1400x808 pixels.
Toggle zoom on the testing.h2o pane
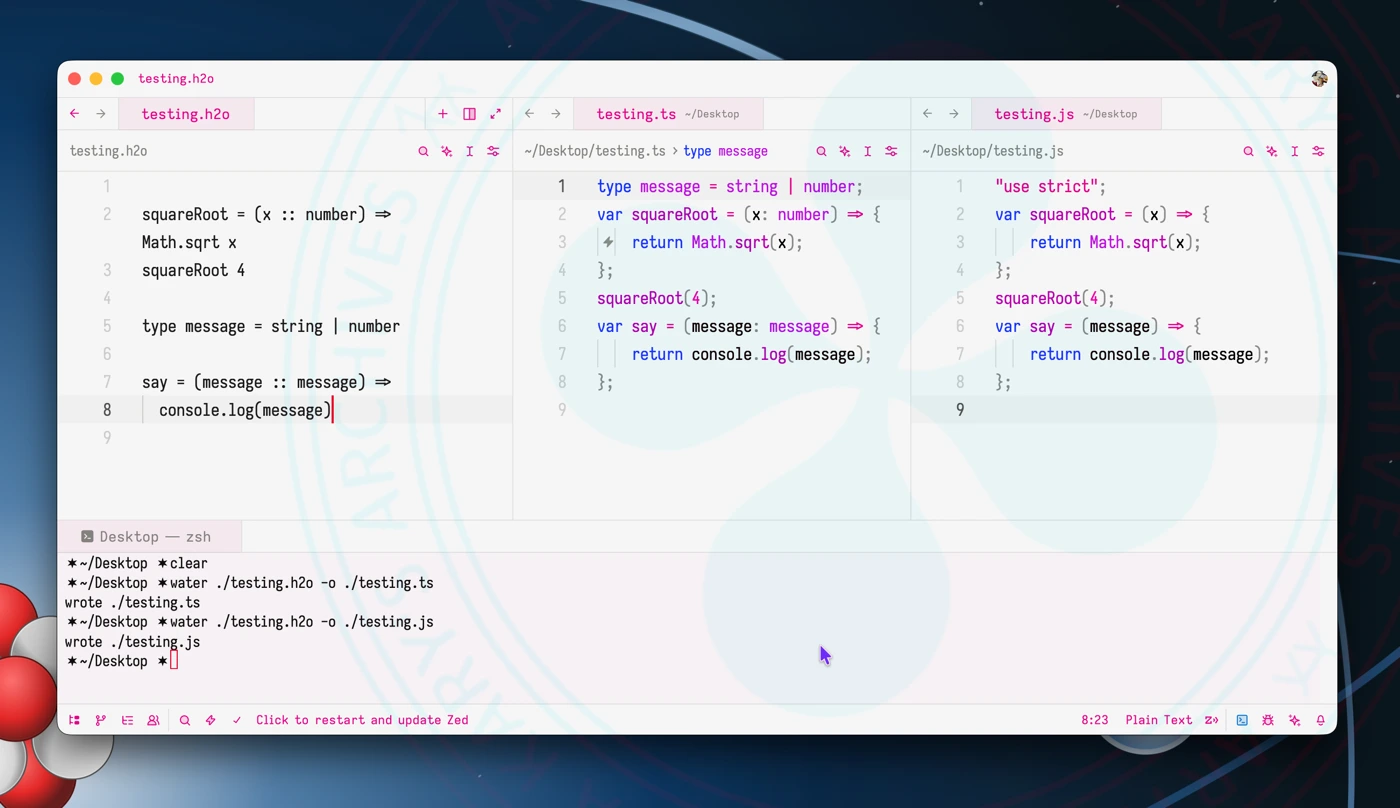coord(495,114)
